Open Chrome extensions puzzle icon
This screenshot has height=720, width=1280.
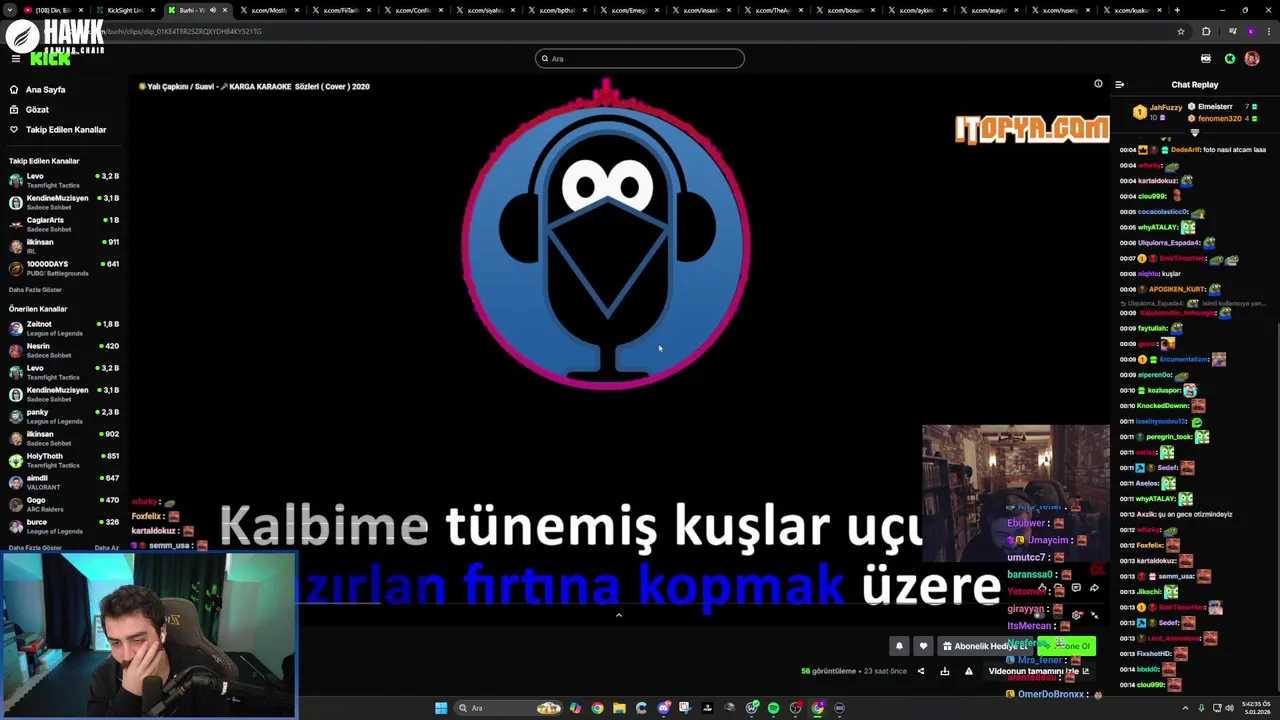tap(1206, 31)
